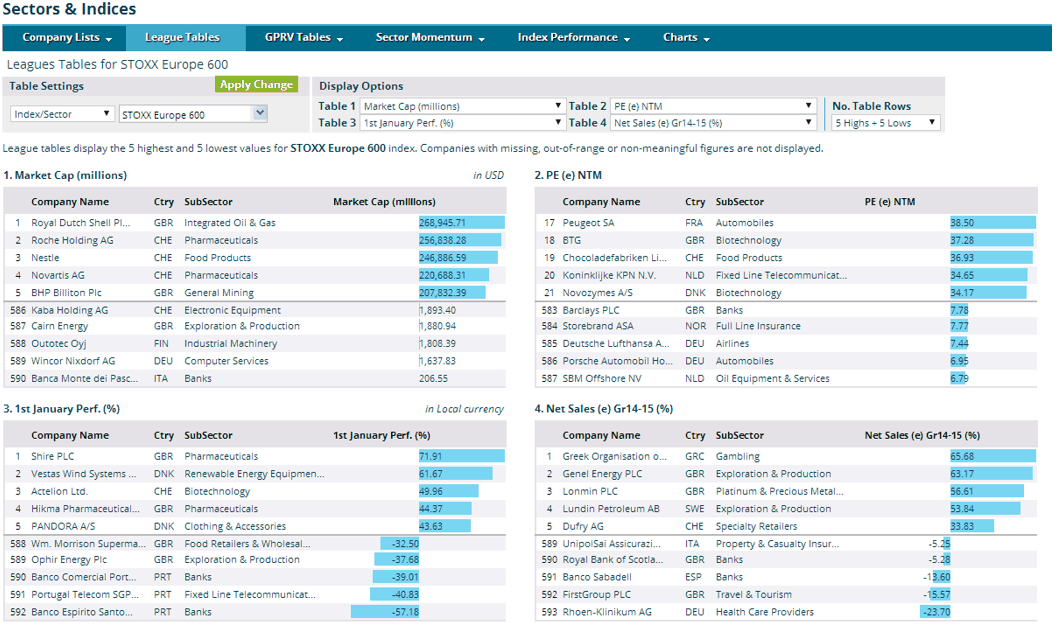Screen dimensions: 1057x629
Task: Open the GPRV Tables menu
Action: pyautogui.click(x=303, y=38)
